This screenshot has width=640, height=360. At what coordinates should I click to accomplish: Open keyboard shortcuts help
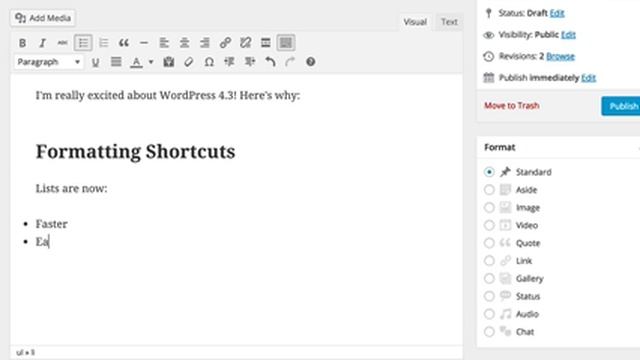pos(310,62)
